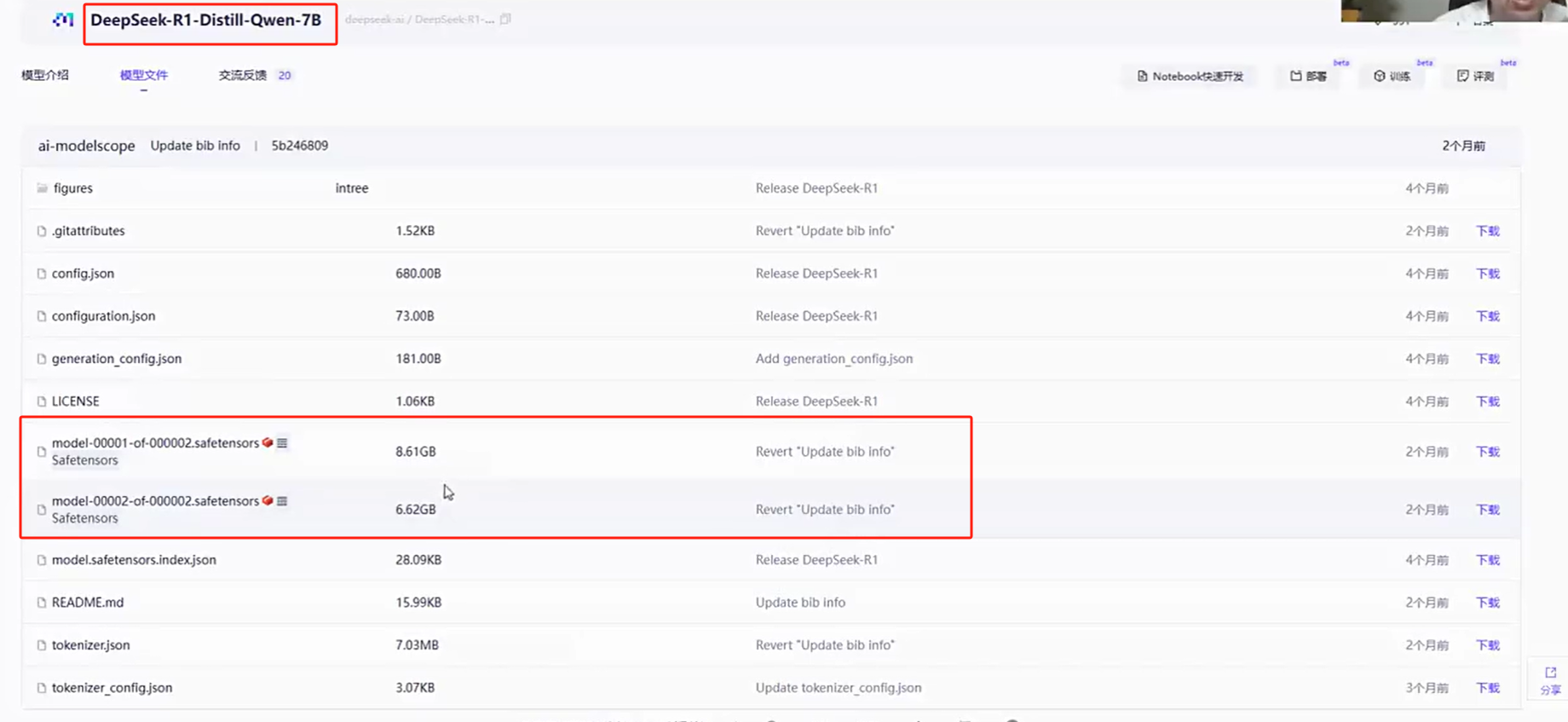The width and height of the screenshot is (1568, 722).
Task: Open model-00002-of-000002.safetensors file
Action: tap(155, 501)
